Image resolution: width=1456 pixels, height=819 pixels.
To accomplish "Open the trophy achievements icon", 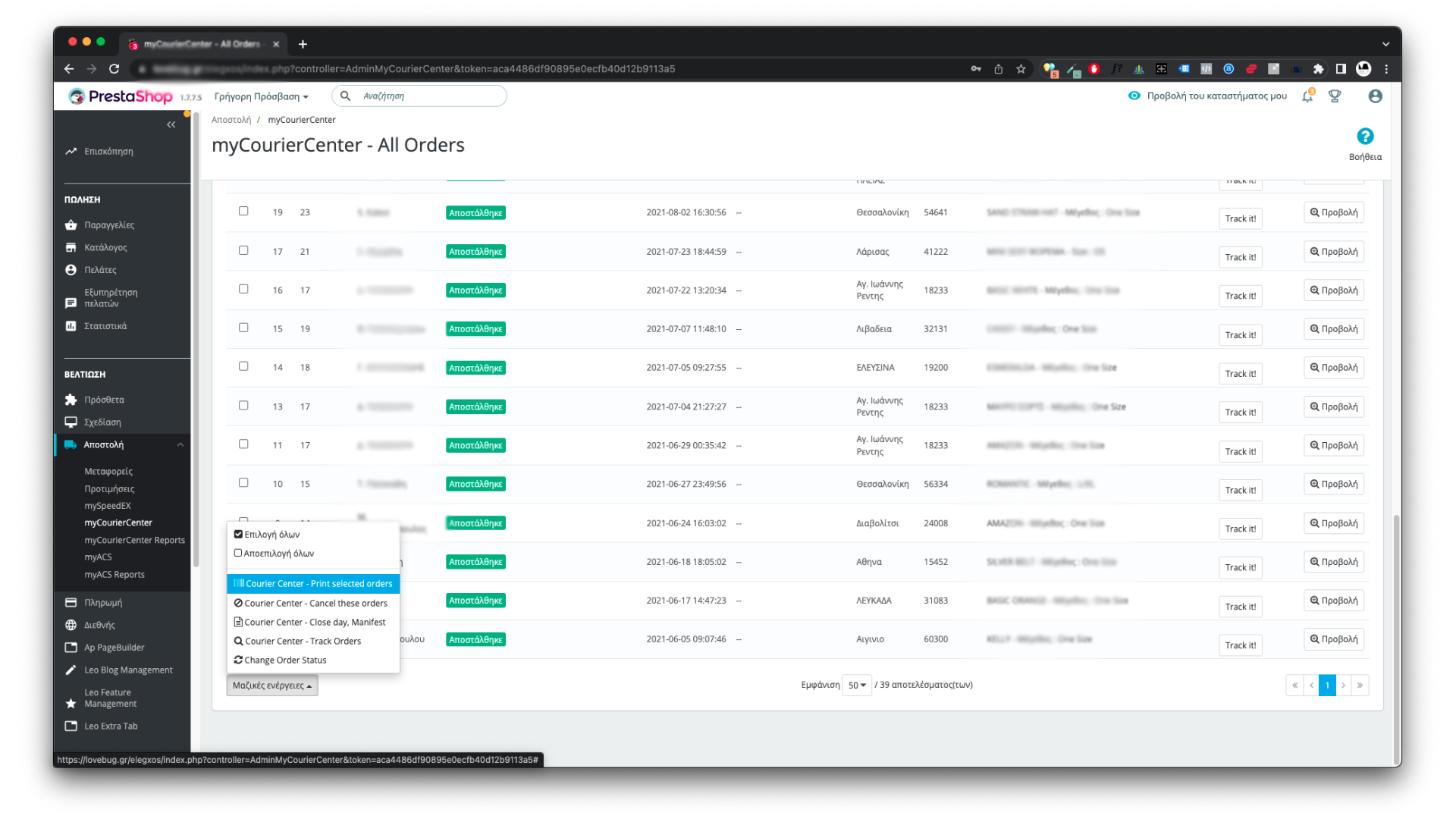I will point(1335,96).
